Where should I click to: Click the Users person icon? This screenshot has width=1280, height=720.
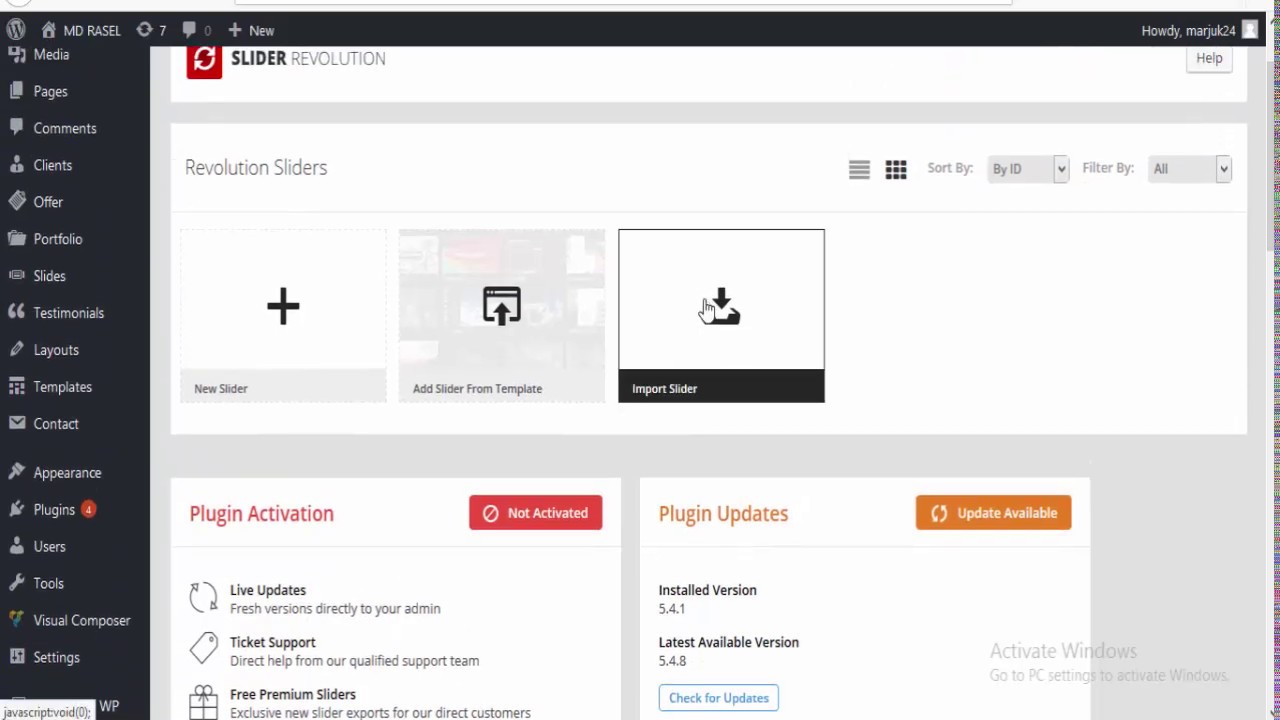point(16,547)
